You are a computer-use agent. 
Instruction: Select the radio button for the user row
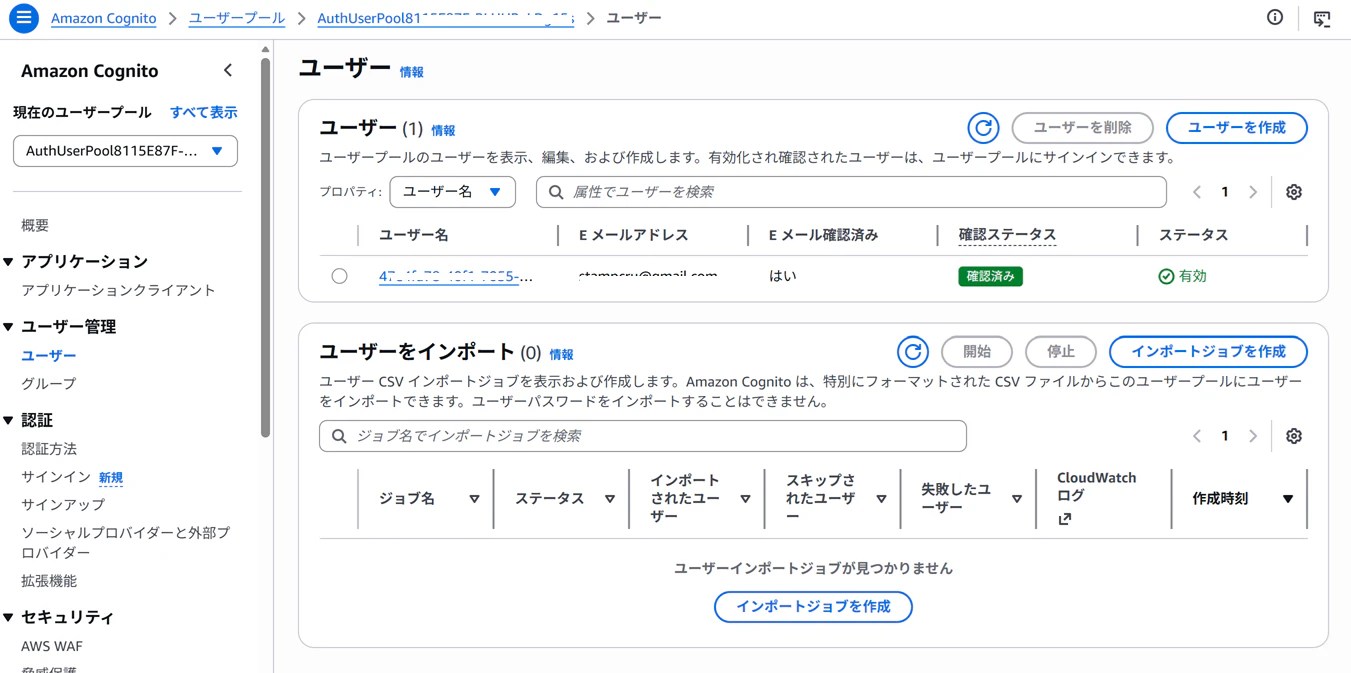340,276
